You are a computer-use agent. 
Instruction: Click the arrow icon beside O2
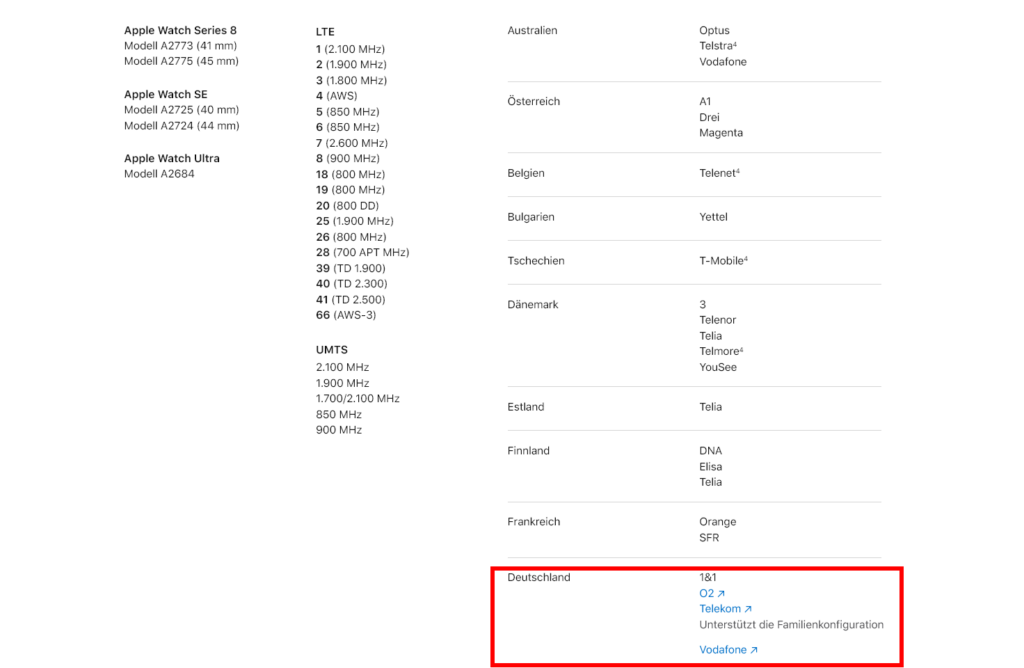pos(721,594)
